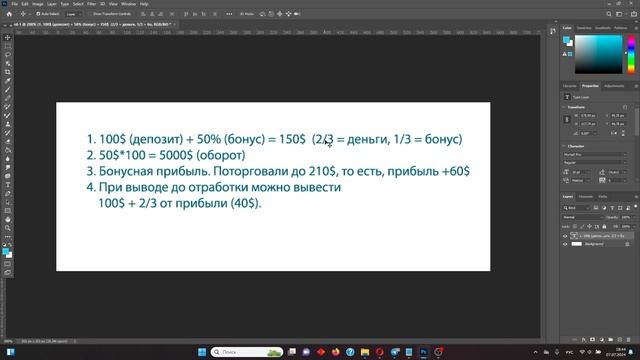Viewport: 640px width, 360px height.
Task: Hide the Background layer eye icon
Action: pyautogui.click(x=565, y=244)
